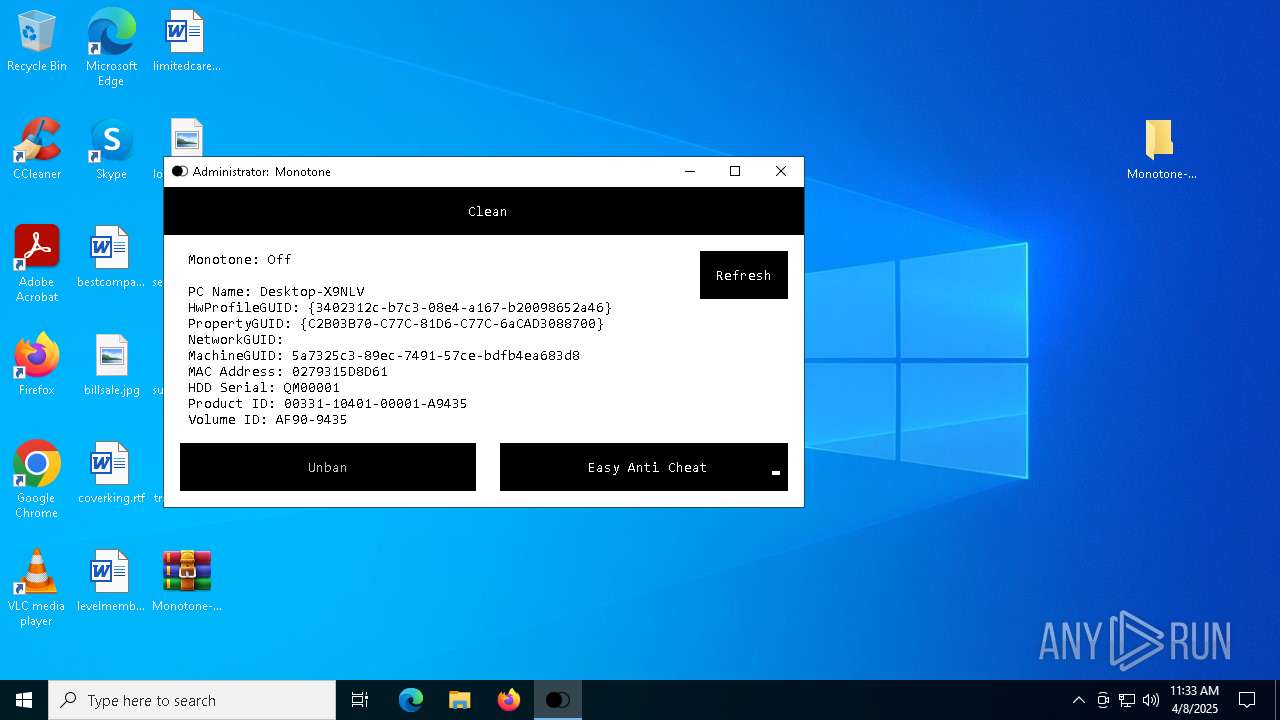Select the limitedcare Word document on desktop
1280x720 pixels.
coord(186,41)
